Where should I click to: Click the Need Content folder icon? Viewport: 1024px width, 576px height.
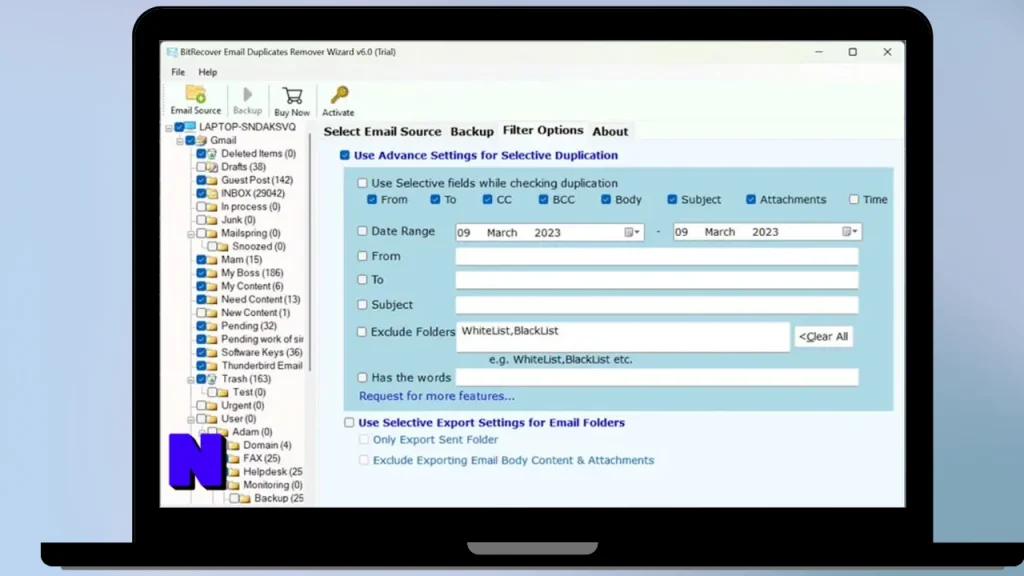pos(212,299)
